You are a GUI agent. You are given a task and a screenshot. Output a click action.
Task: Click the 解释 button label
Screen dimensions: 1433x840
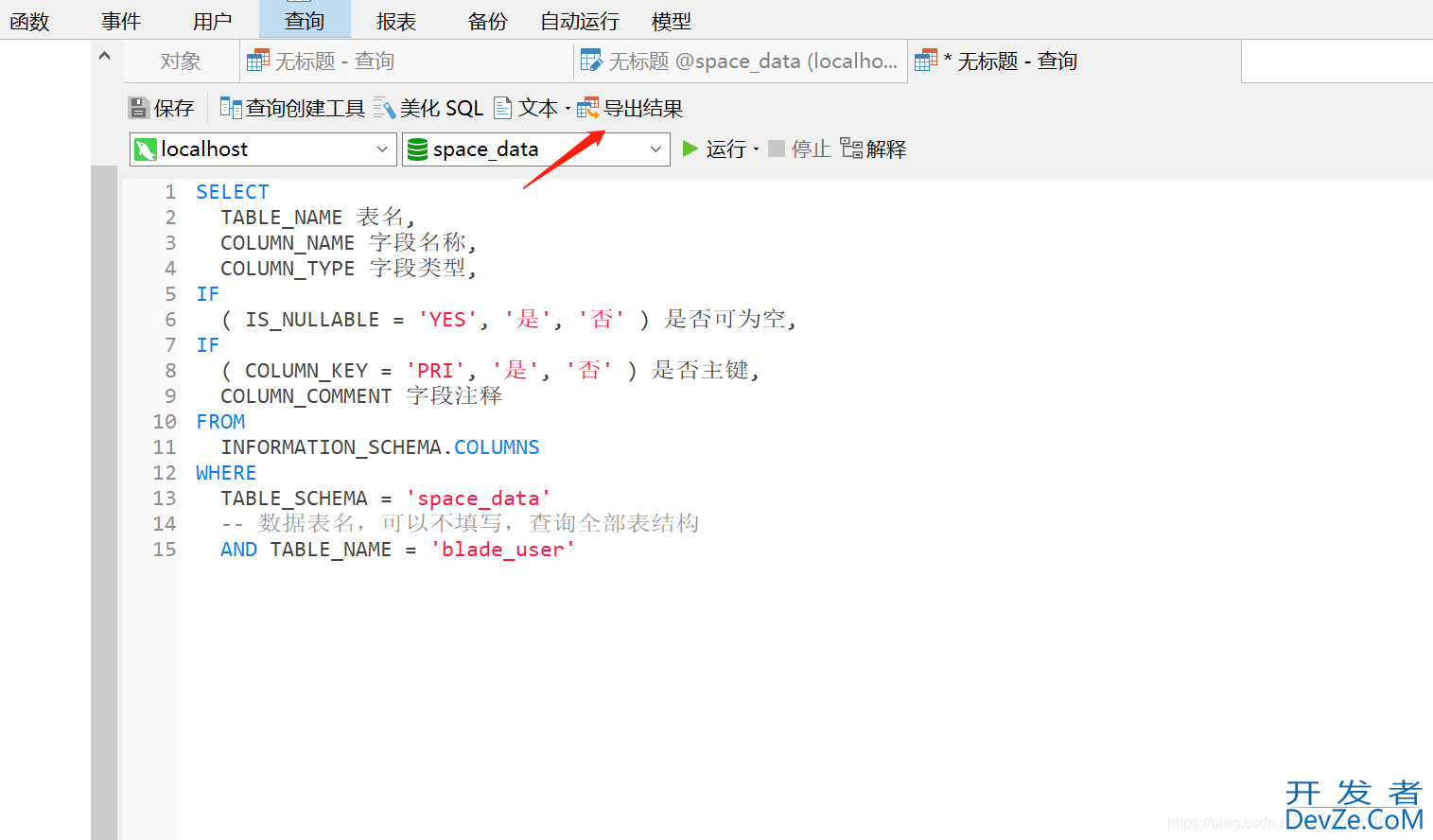[x=886, y=149]
